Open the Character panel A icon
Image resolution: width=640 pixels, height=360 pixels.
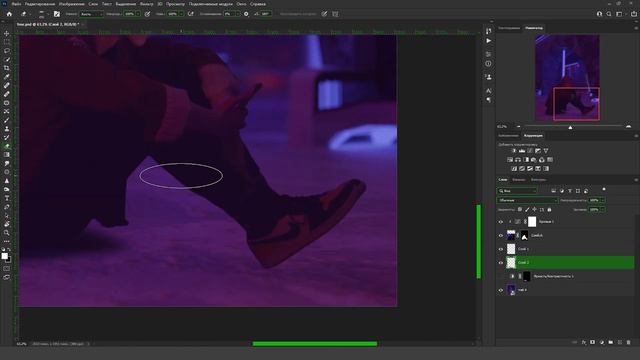489,91
